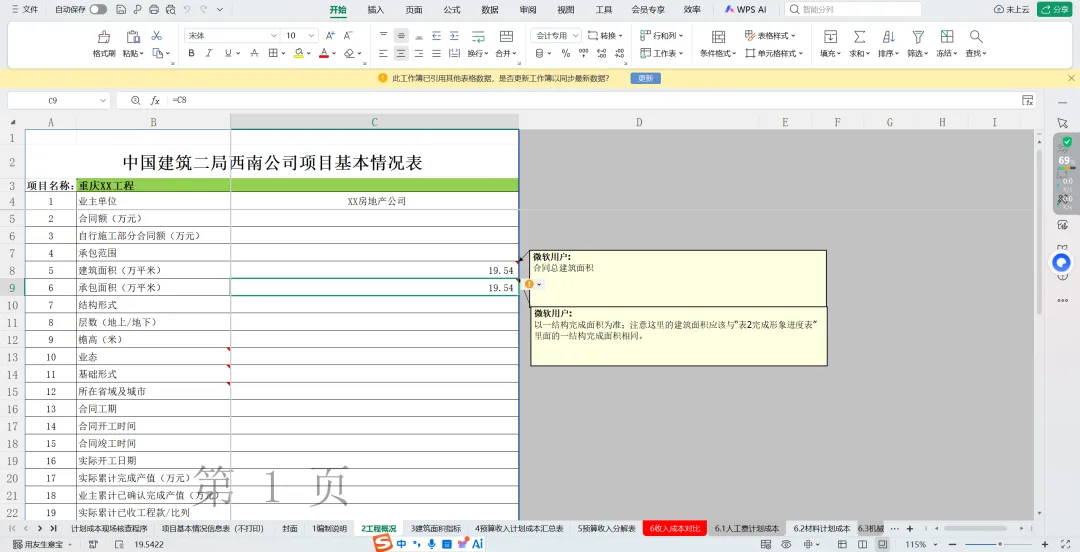The width and height of the screenshot is (1080, 552).
Task: Click the yellow fill color swatch
Action: tap(298, 53)
